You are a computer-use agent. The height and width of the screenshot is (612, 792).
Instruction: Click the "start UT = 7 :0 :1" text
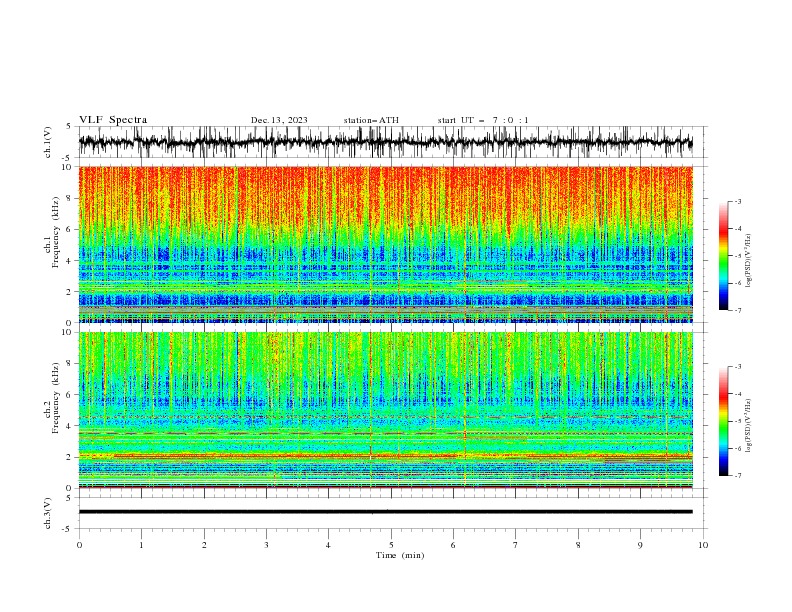(483, 120)
